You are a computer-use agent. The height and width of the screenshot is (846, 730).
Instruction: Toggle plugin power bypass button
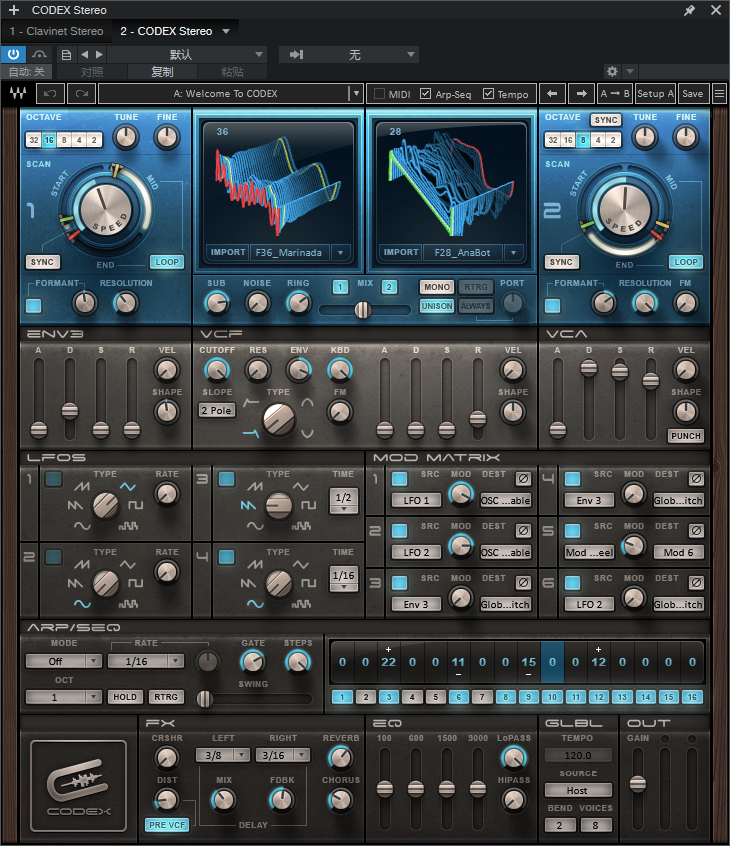[x=13, y=54]
